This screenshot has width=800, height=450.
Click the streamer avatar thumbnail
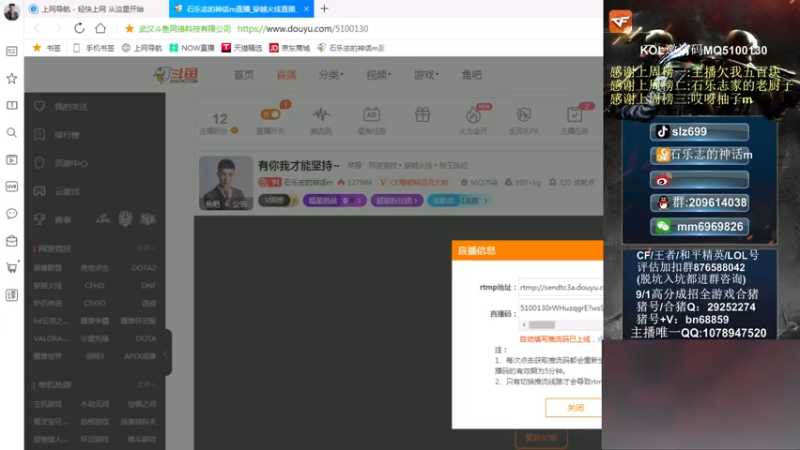coord(226,183)
